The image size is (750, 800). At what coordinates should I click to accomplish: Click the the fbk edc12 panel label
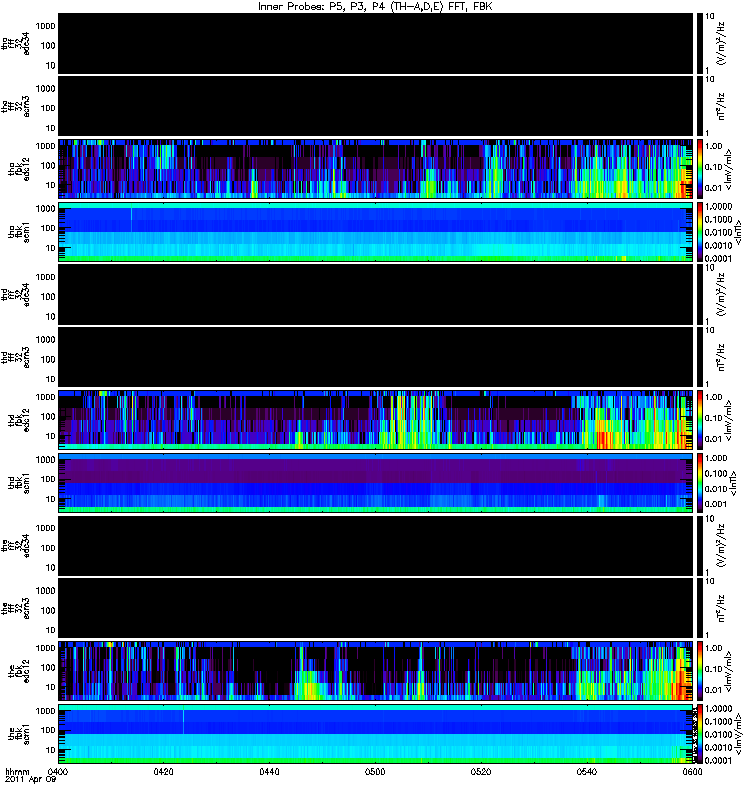[x=20, y=671]
